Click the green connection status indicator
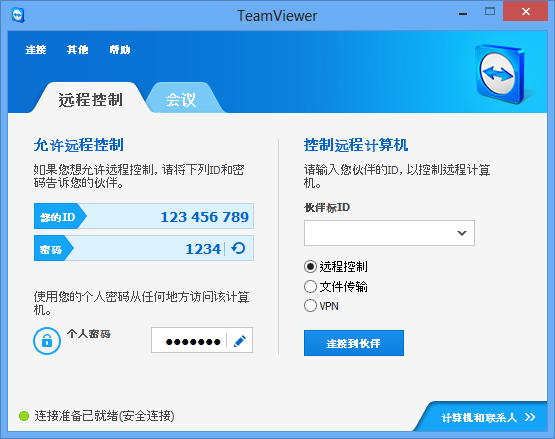This screenshot has height=439, width=555. tap(24, 416)
